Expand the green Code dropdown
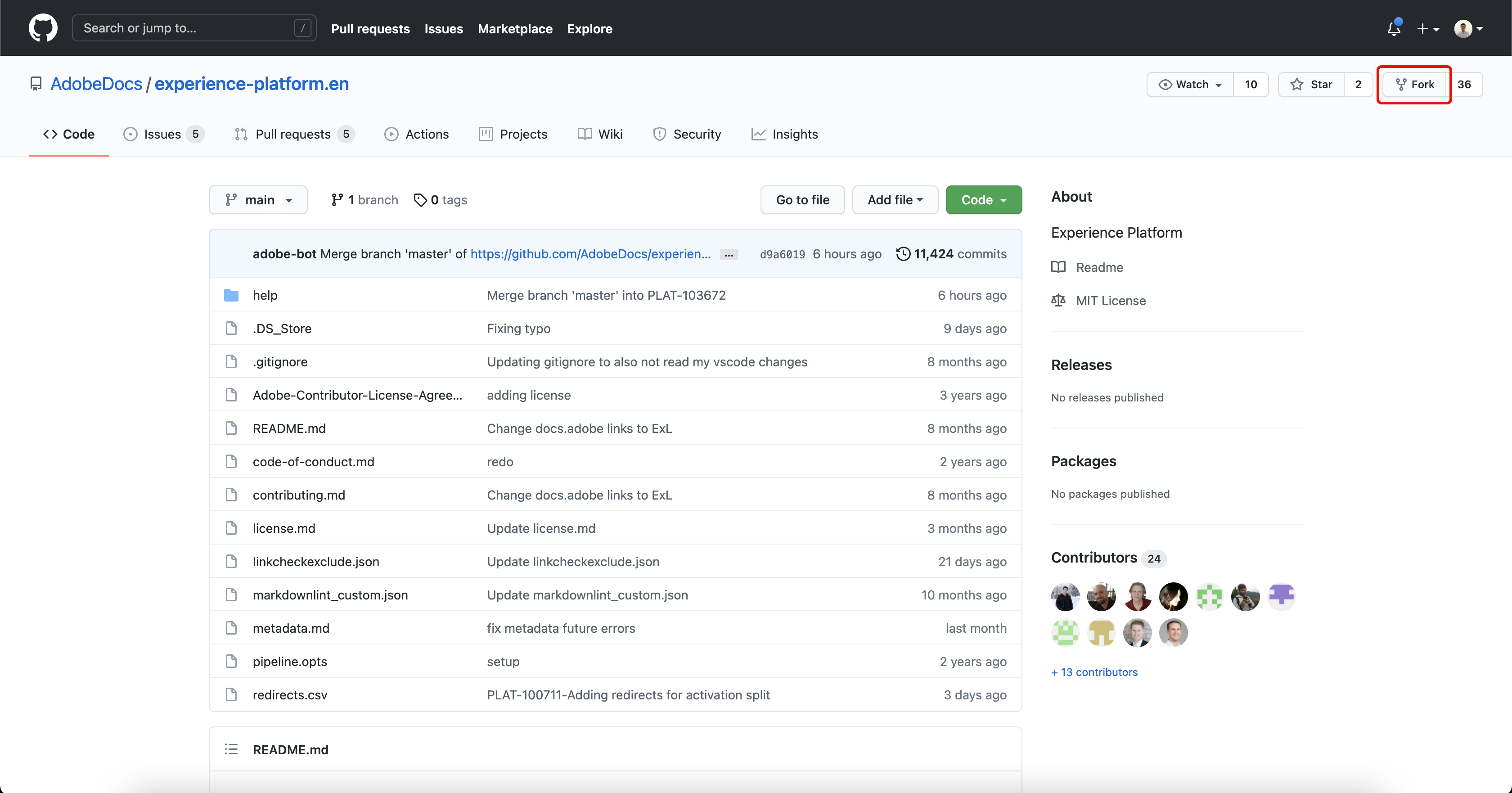 click(984, 200)
